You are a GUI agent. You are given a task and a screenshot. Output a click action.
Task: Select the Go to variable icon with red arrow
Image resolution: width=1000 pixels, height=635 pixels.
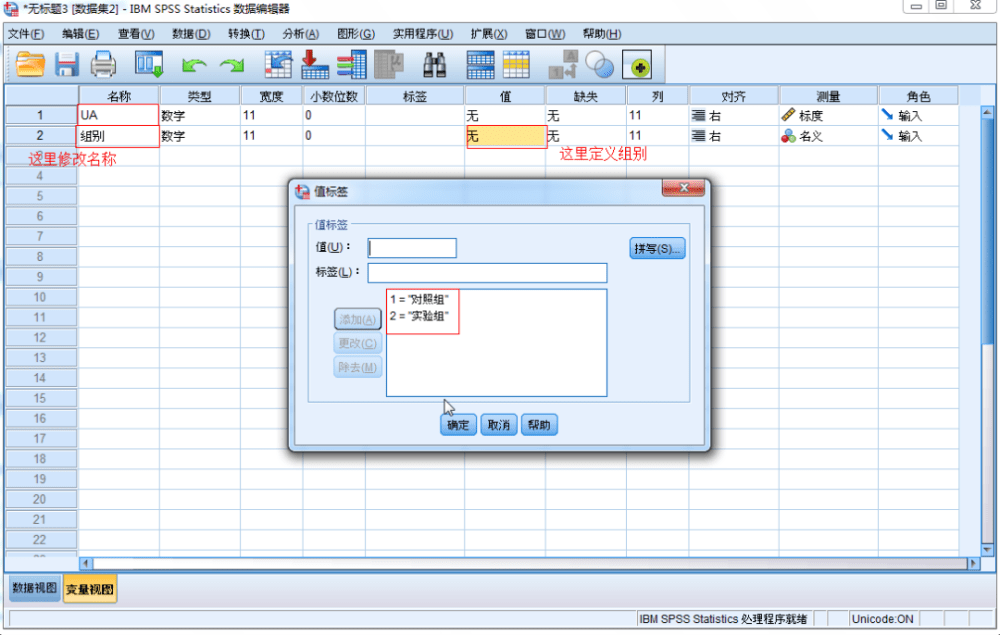coord(314,64)
